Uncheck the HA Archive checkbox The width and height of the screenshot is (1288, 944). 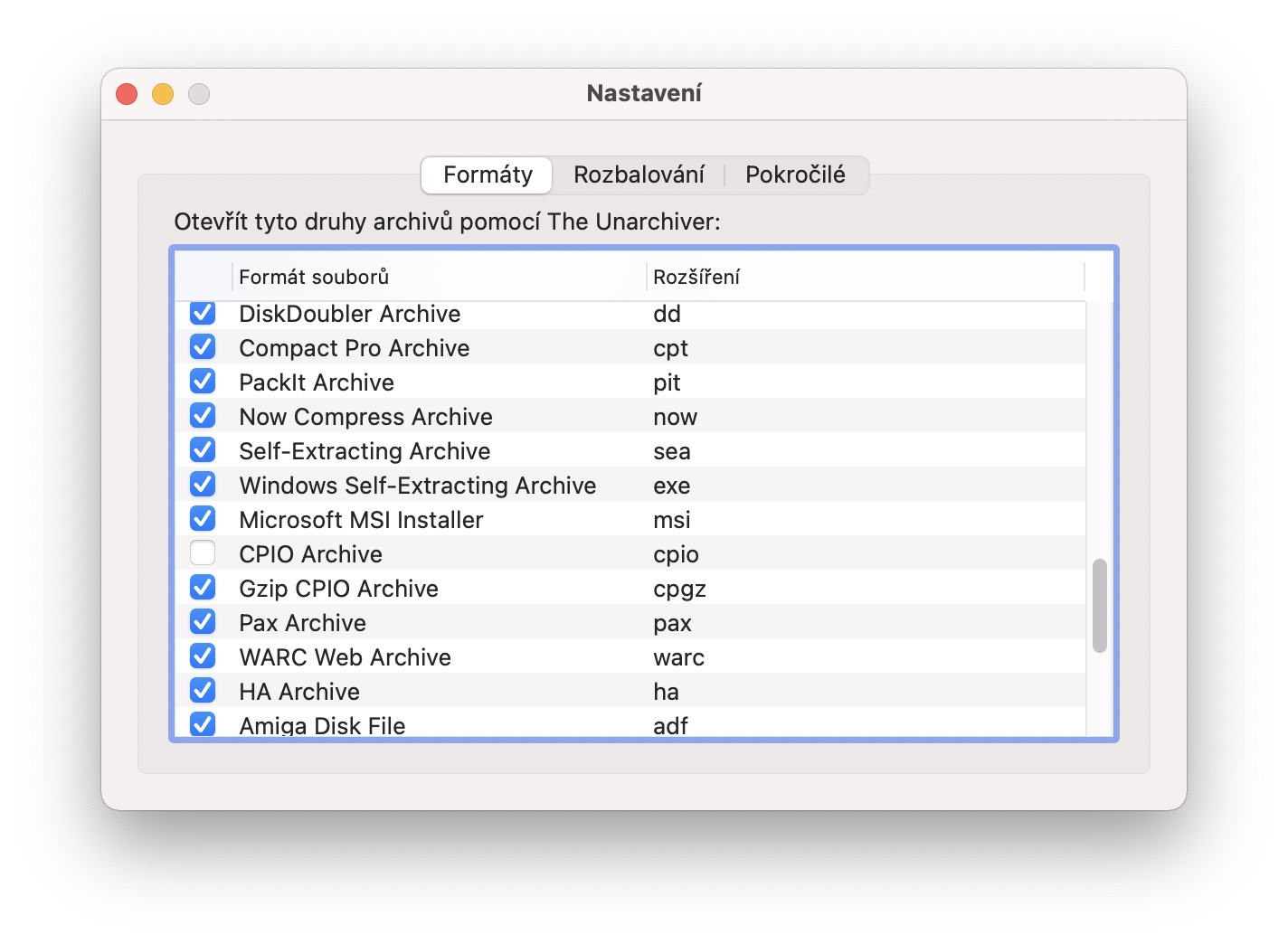coord(203,691)
